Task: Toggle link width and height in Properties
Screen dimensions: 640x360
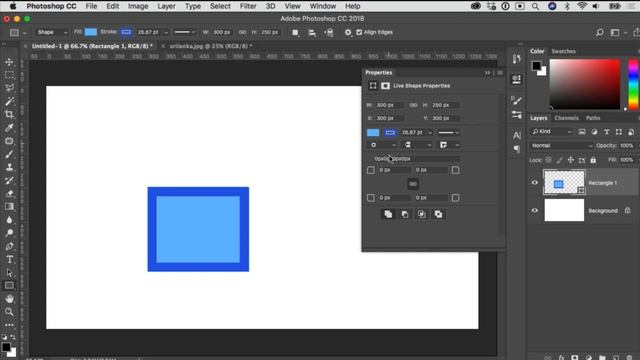Action: click(x=413, y=105)
